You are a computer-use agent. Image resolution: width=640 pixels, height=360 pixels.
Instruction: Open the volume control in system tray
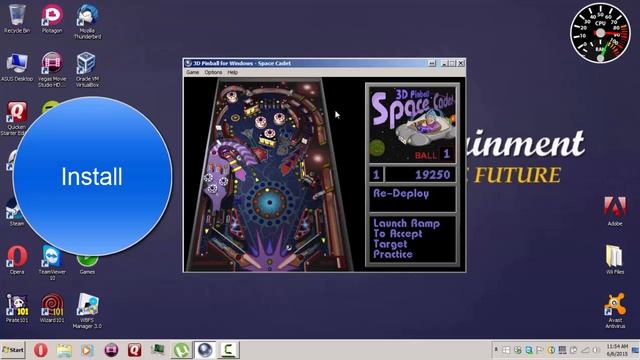(x=596, y=350)
